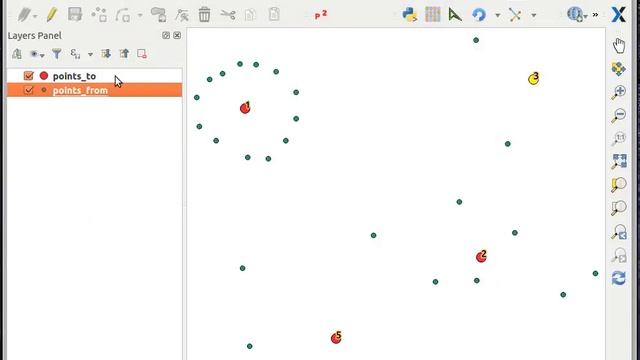Click red point labeled 2 on map

tap(481, 257)
